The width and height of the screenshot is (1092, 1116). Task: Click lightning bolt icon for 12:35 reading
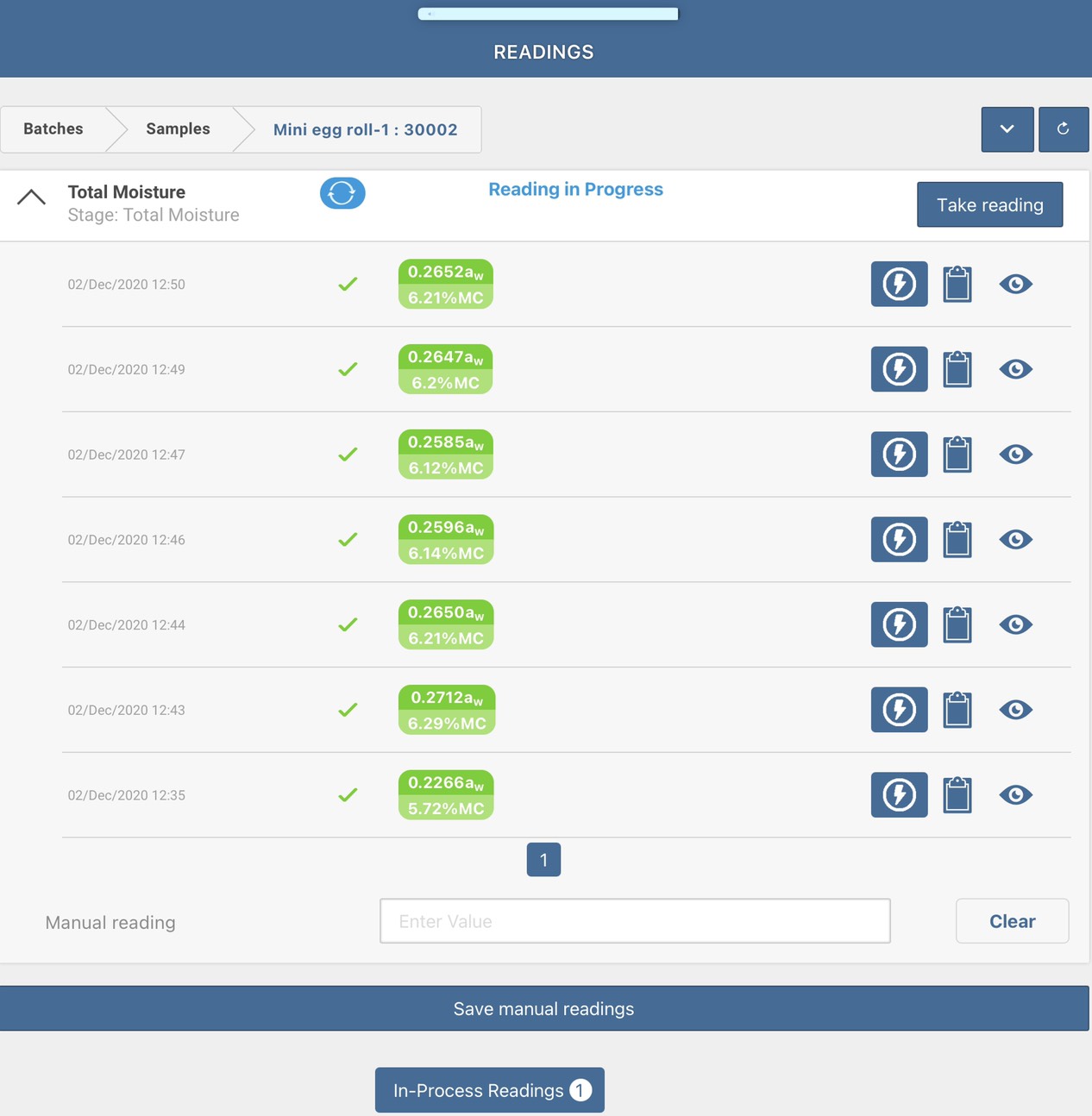(x=899, y=795)
